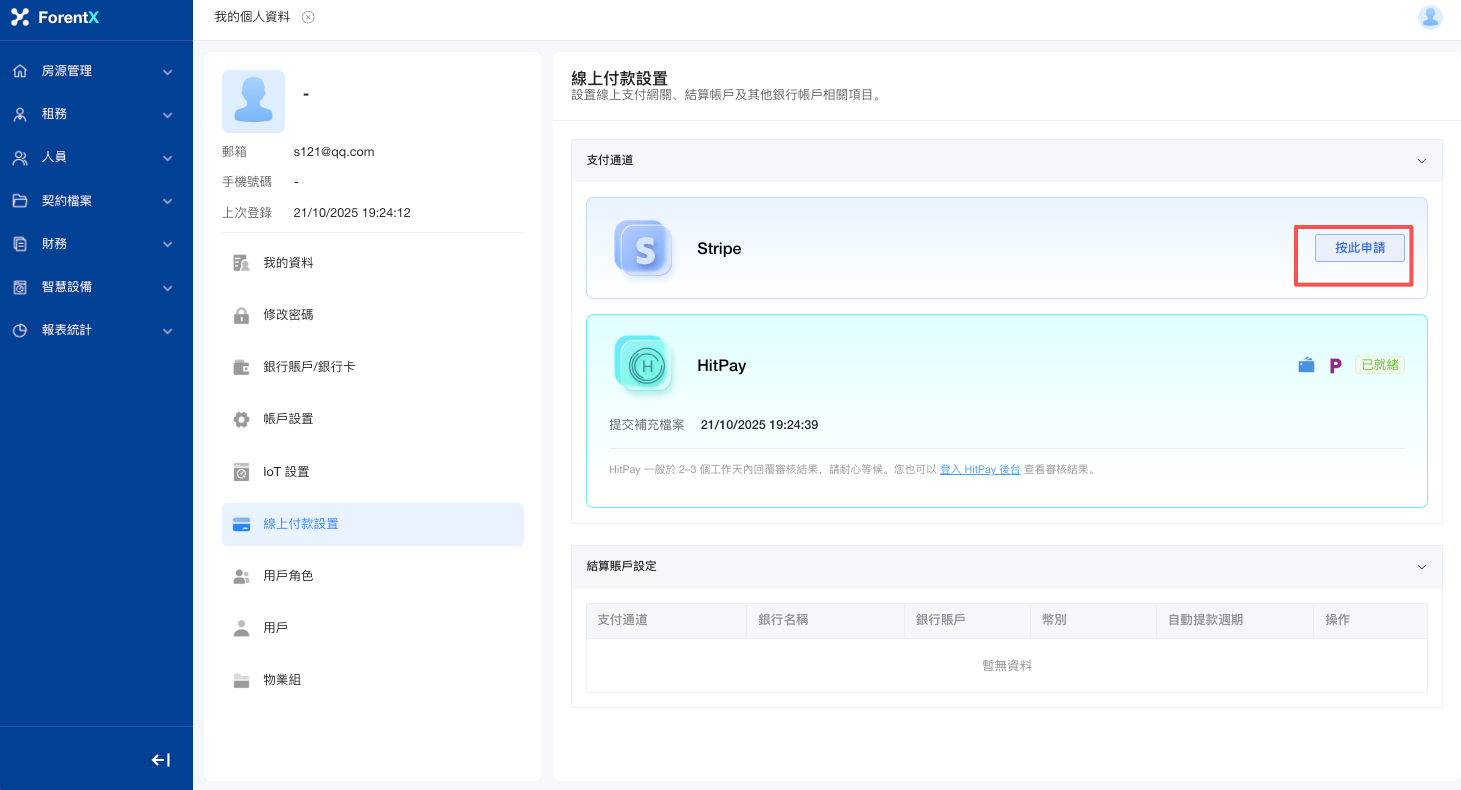Click the purple P payment icon
This screenshot has width=1461, height=790.
[x=1335, y=366]
